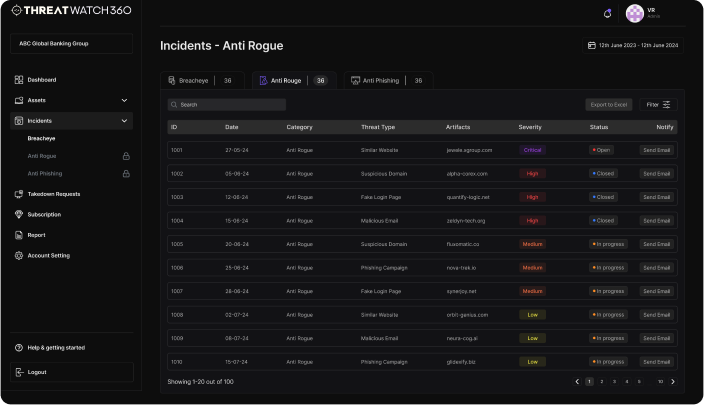The height and width of the screenshot is (405, 704).
Task: Click the Export to Excel button
Action: 609,104
